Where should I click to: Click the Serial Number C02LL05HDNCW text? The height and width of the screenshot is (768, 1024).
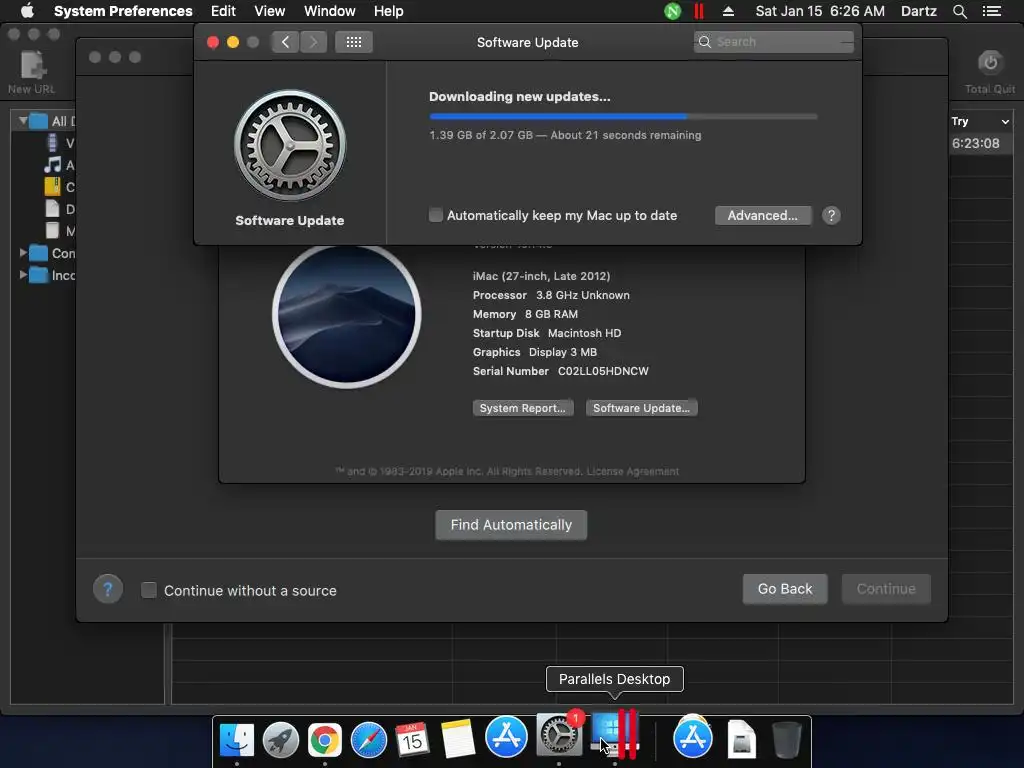[x=560, y=371]
